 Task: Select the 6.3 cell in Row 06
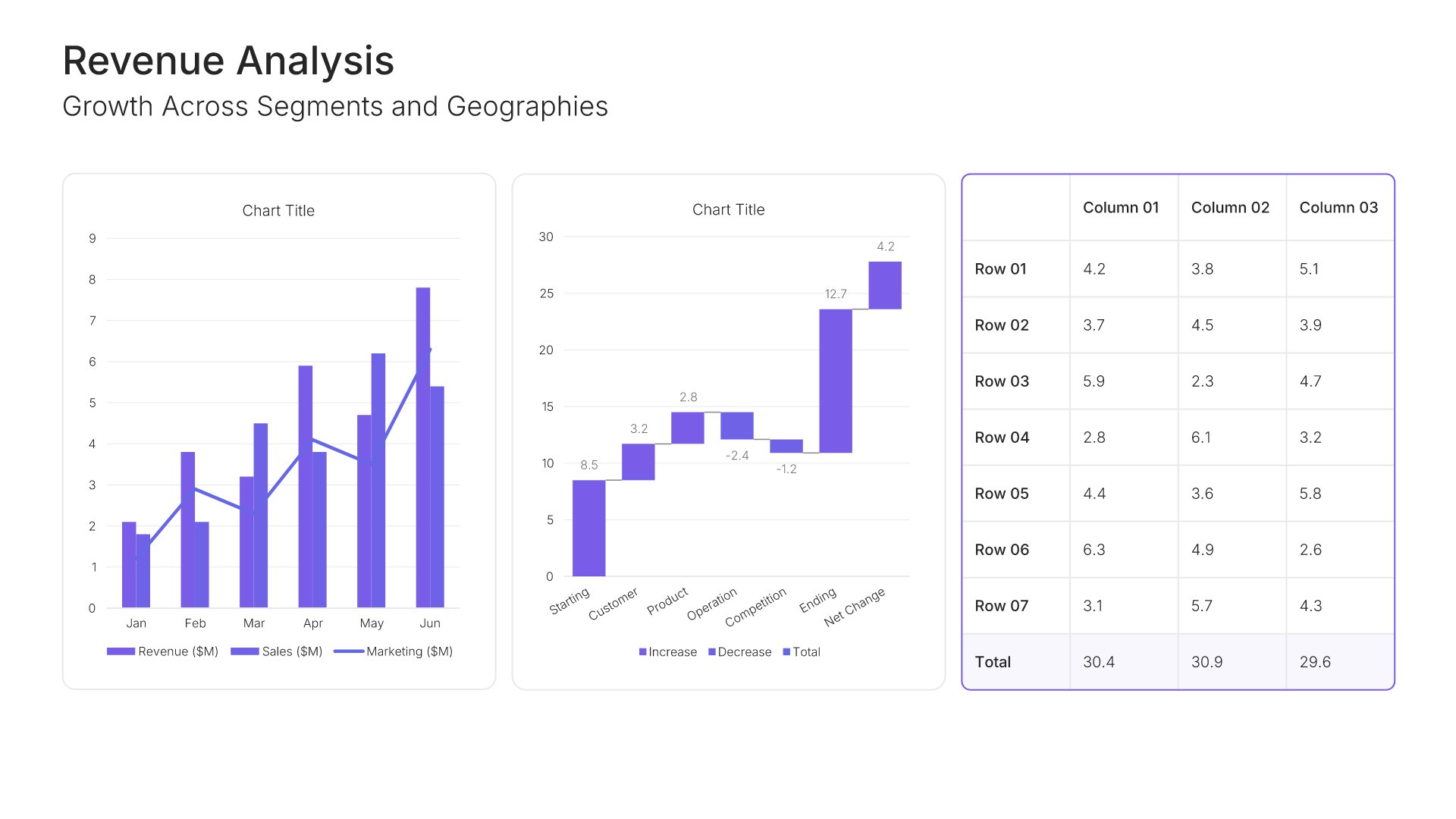click(x=1094, y=550)
